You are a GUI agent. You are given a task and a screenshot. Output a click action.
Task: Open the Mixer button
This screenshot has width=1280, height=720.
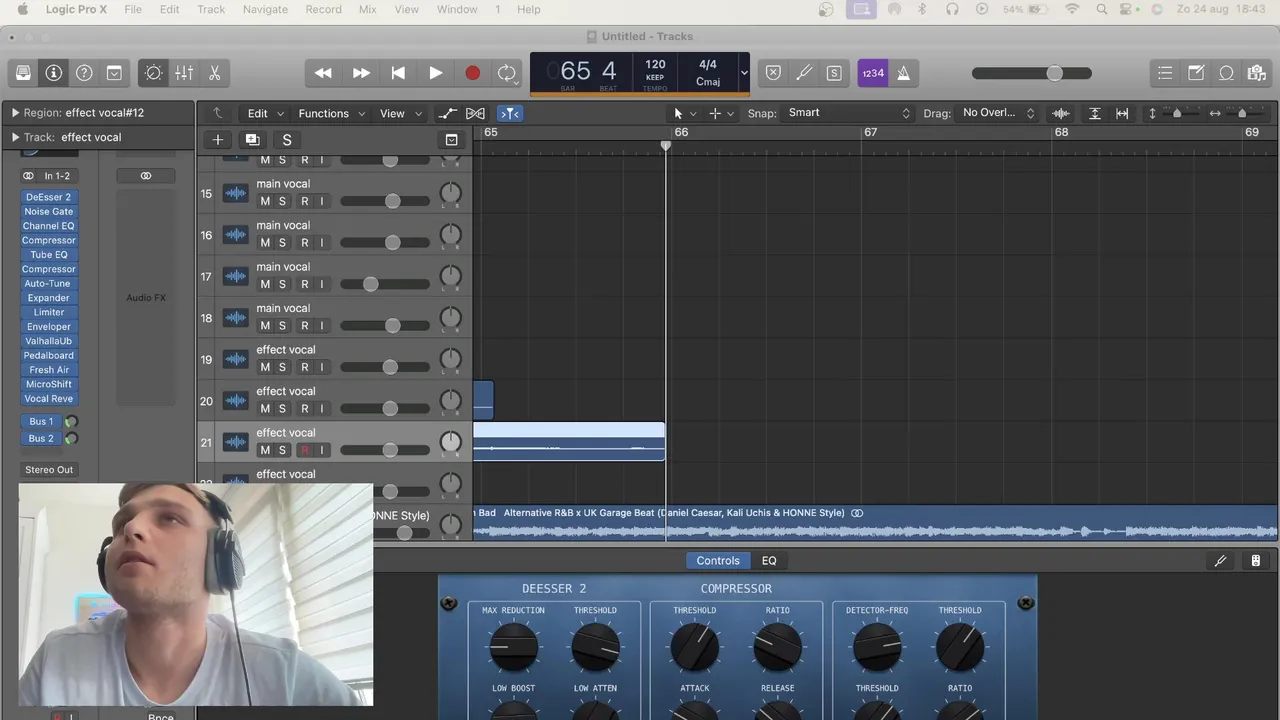click(184, 73)
